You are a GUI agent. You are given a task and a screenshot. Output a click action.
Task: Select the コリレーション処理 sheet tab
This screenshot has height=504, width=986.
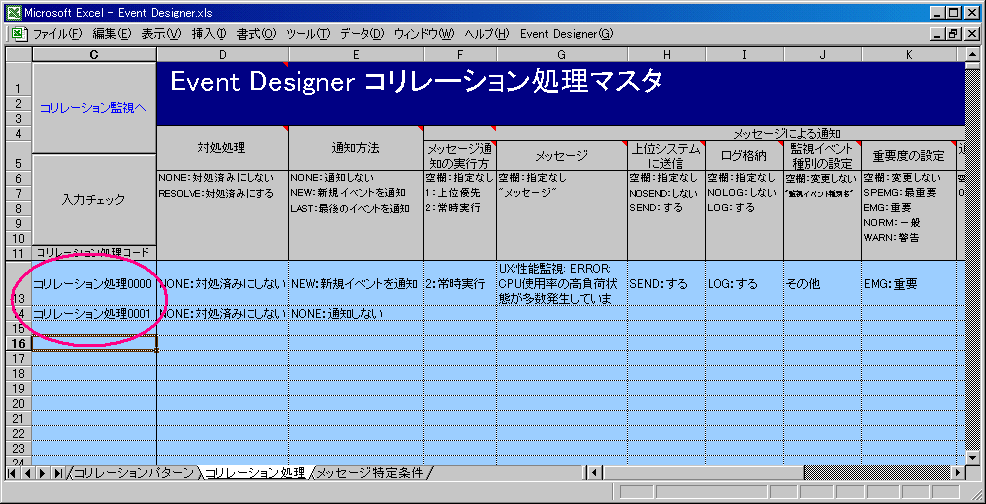click(x=255, y=473)
